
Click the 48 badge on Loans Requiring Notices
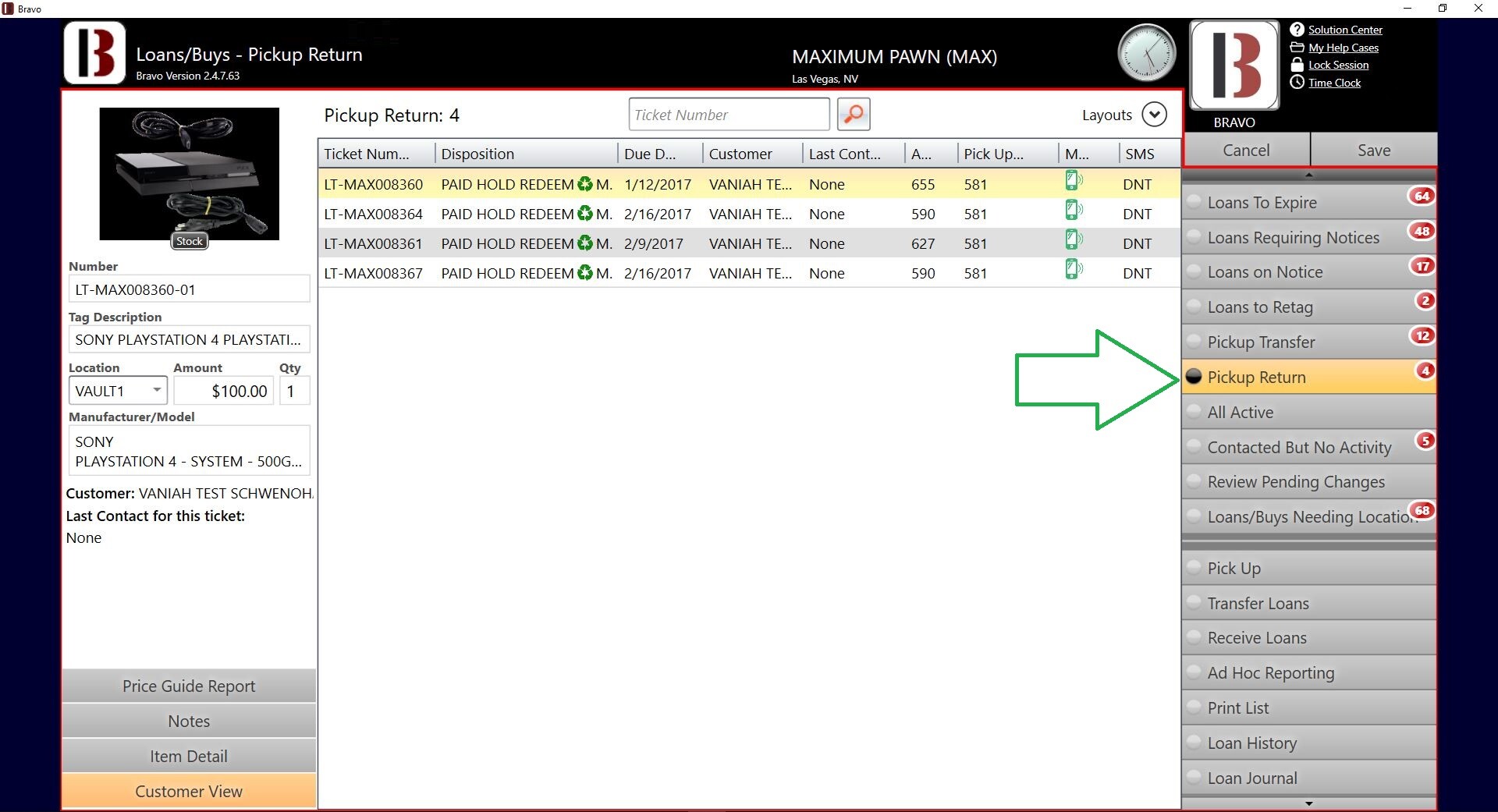(x=1422, y=231)
